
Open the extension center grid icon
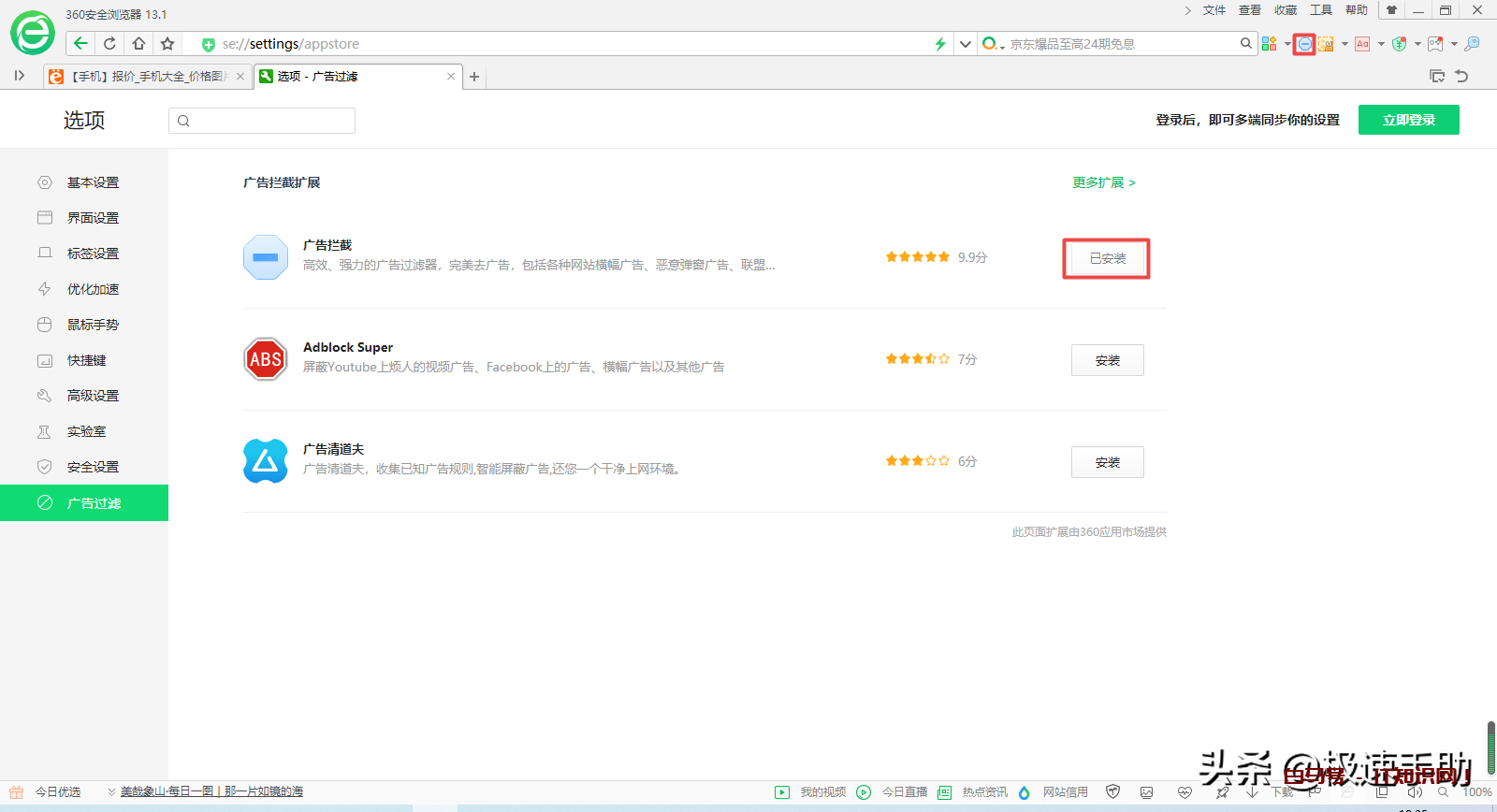pyautogui.click(x=1270, y=44)
